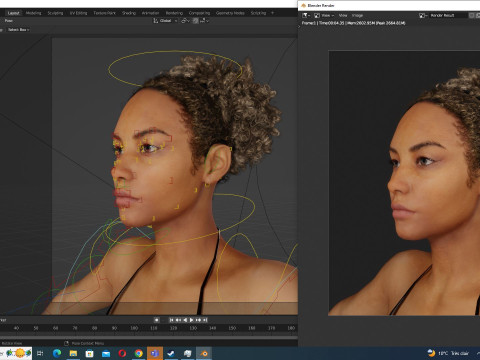
Task: Open the computer icon app beside Steam
Action: pos(188,353)
